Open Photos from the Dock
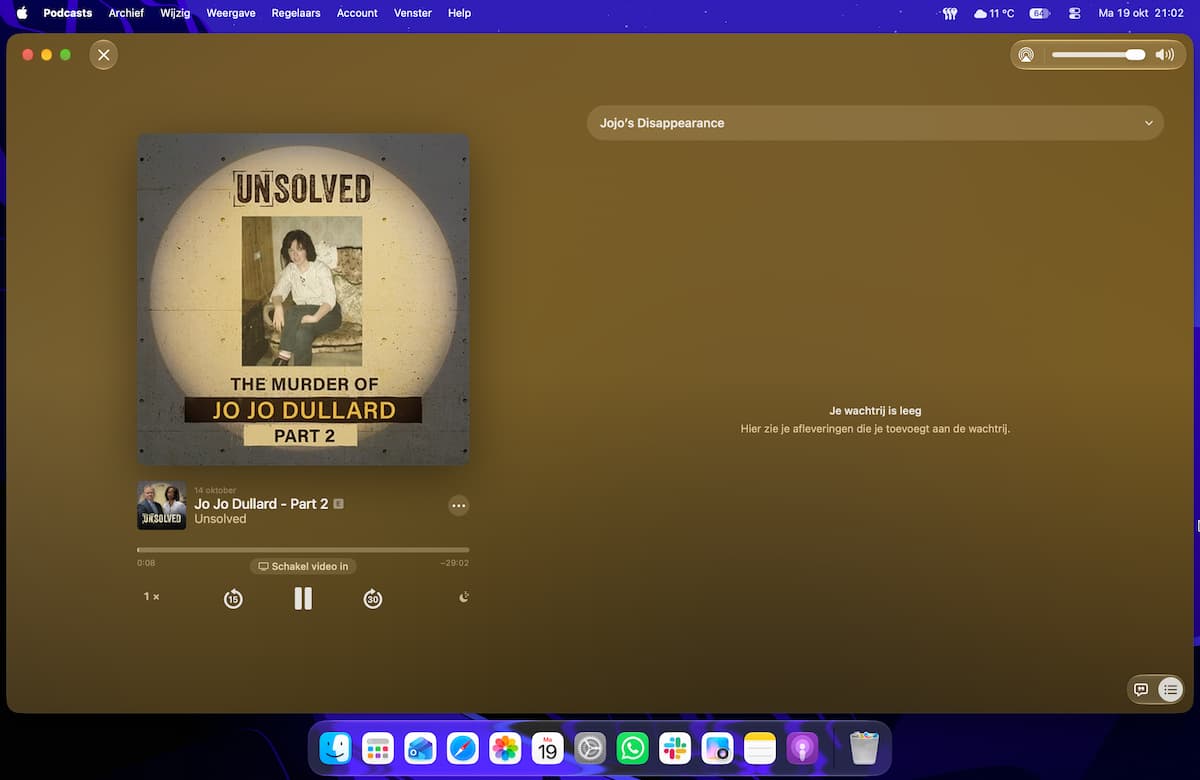The image size is (1200, 780). [505, 748]
